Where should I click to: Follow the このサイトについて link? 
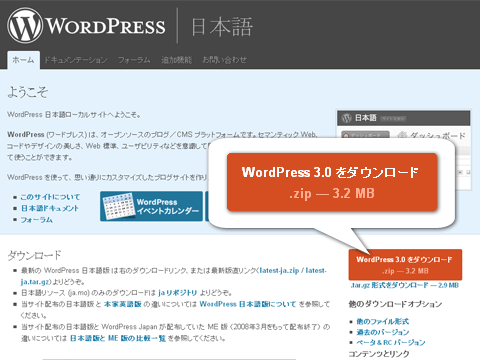pyautogui.click(x=50, y=197)
